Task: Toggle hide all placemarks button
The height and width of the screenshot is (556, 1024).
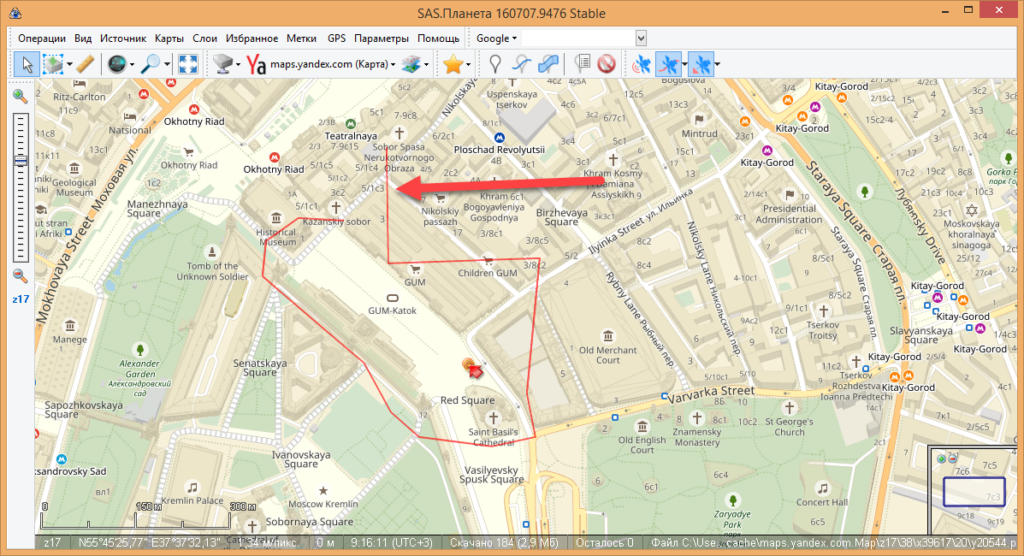Action: (x=606, y=64)
